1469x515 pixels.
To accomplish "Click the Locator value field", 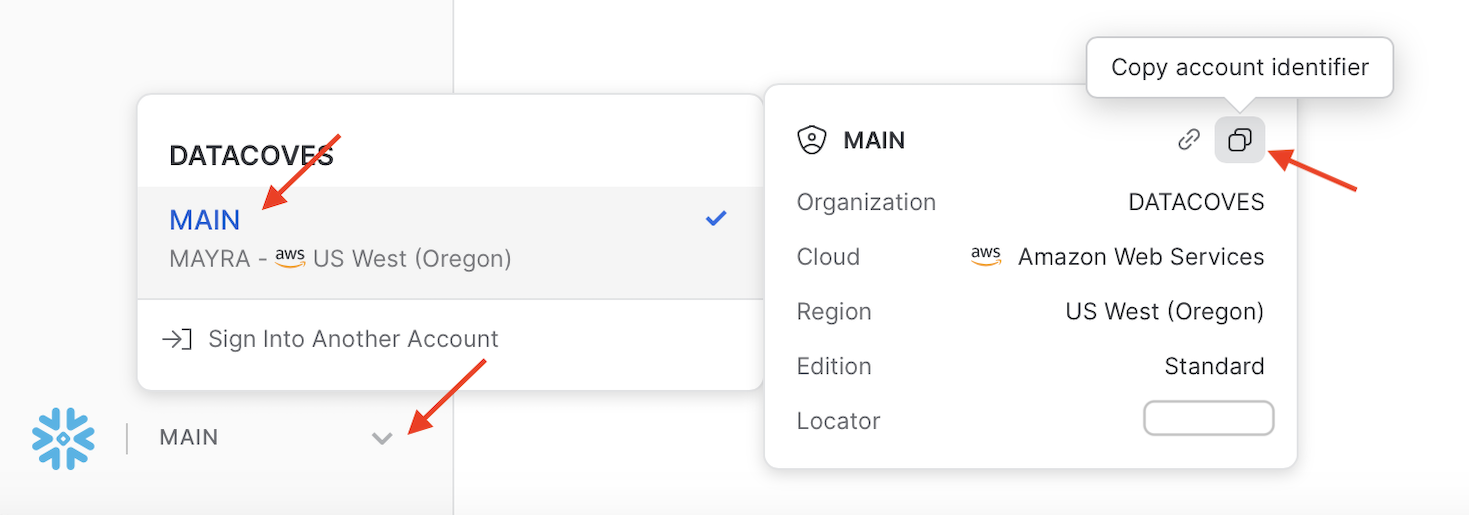I will coord(1209,419).
